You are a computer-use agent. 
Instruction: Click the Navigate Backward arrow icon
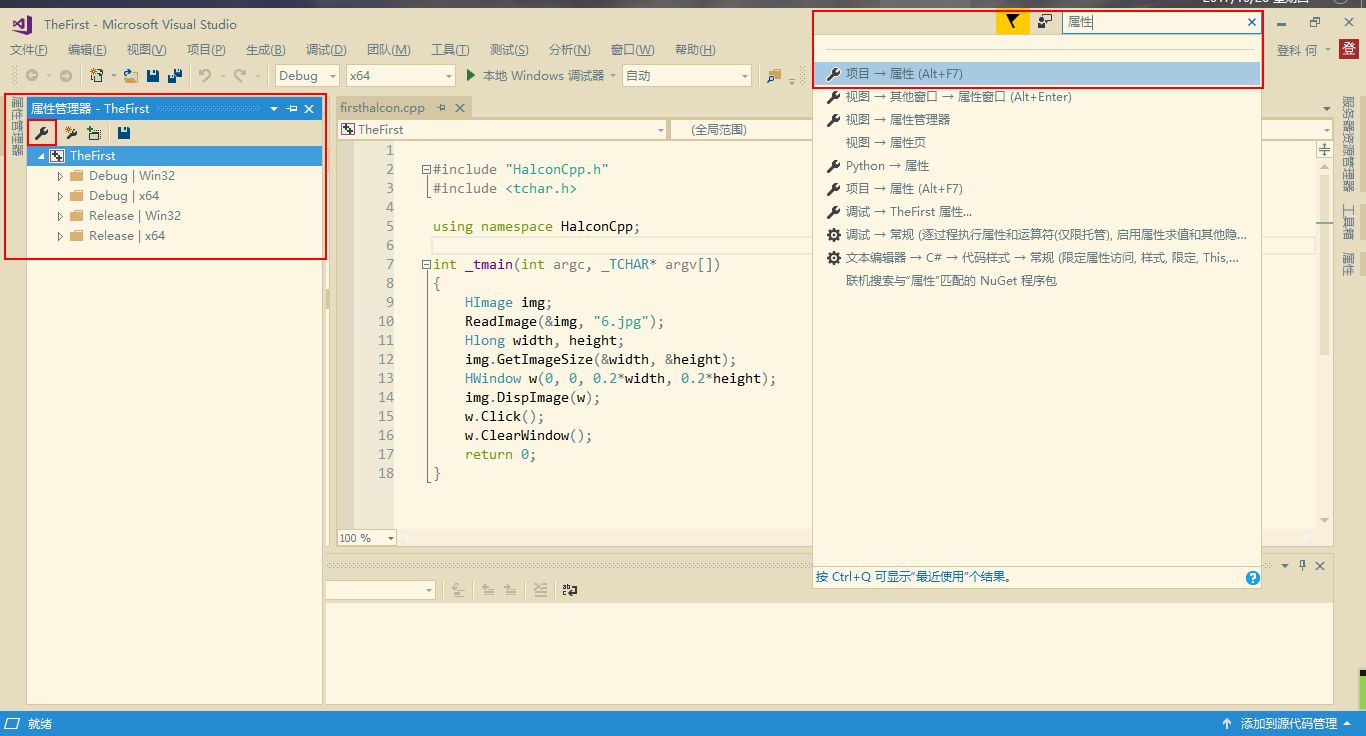pos(30,75)
